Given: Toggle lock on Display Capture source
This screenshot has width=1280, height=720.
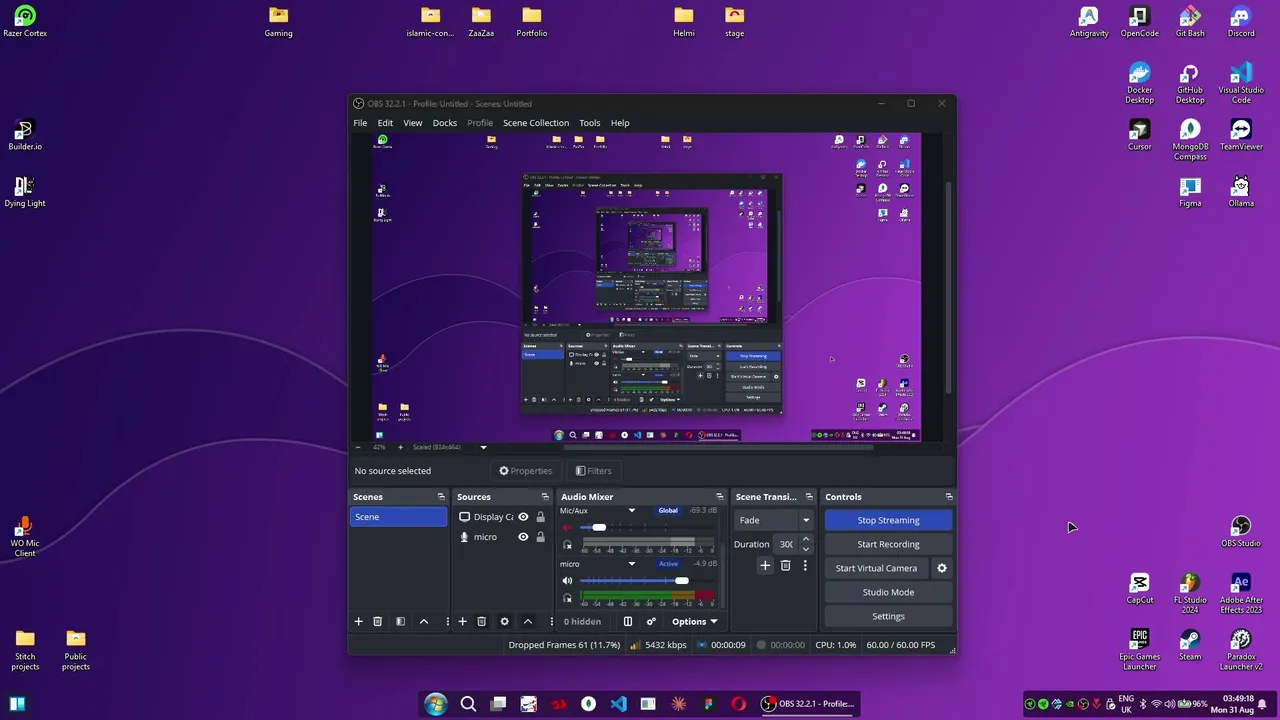Looking at the screenshot, I should (x=540, y=517).
